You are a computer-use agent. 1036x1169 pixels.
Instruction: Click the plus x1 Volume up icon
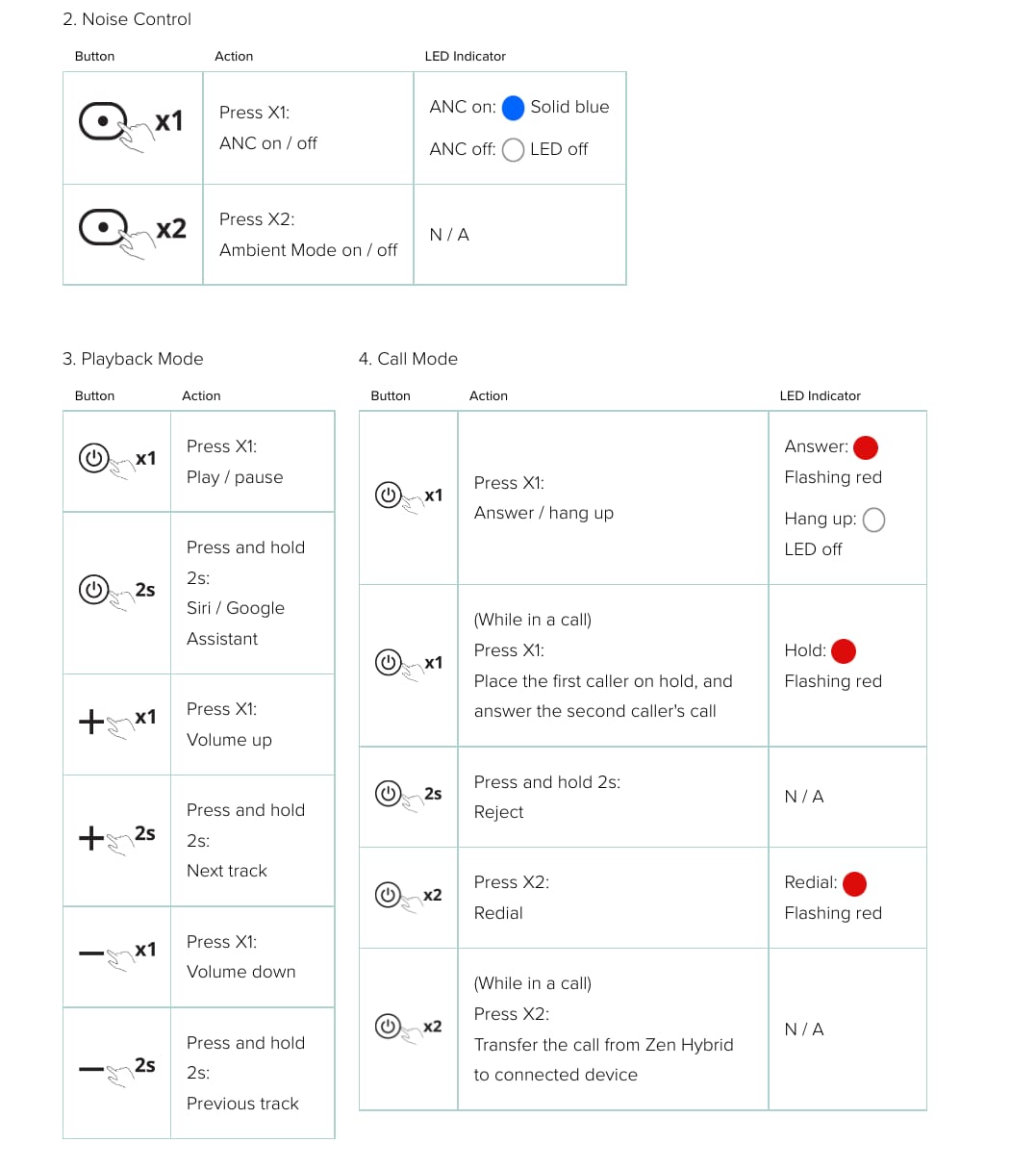point(117,722)
